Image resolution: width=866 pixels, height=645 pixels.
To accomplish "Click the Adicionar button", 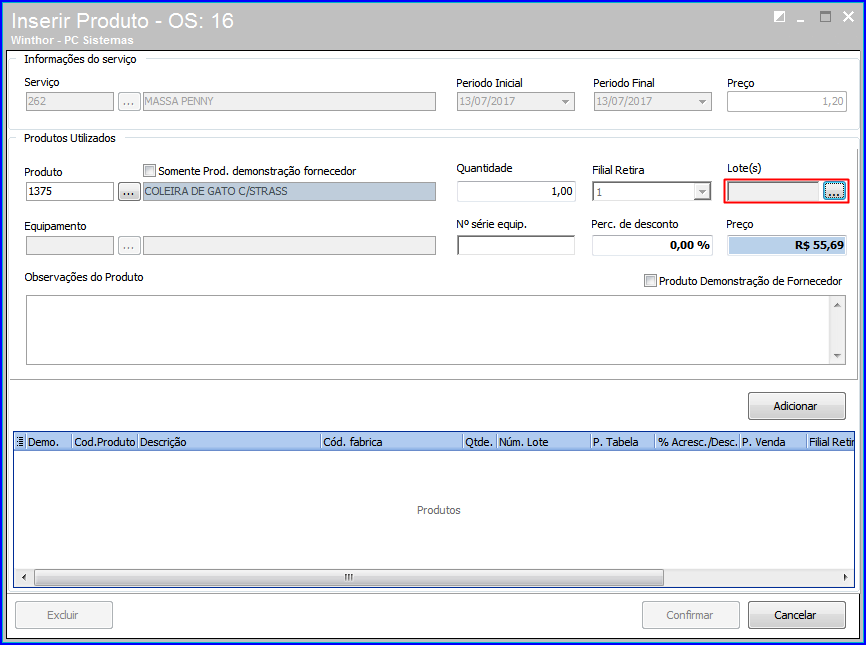I will click(x=796, y=406).
